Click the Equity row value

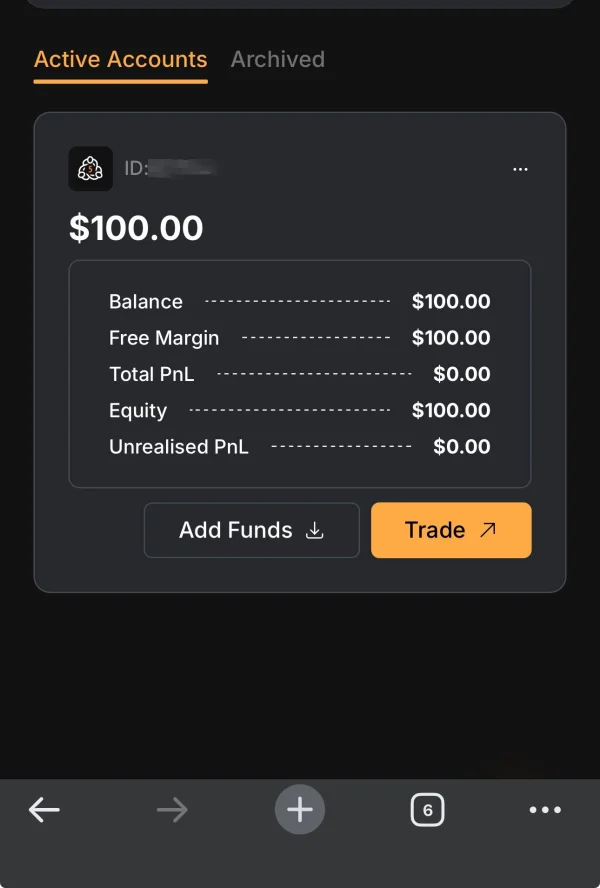point(451,410)
